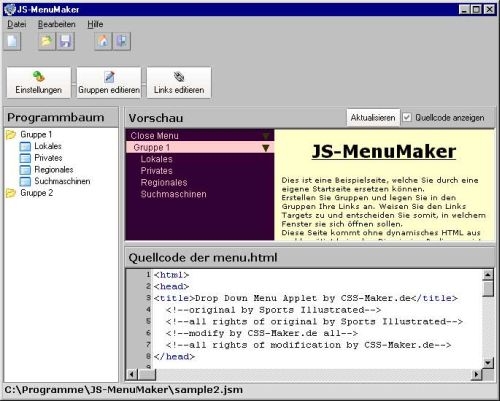This screenshot has width=500, height=401.
Task: Select Gruppe 2 in Programmbaum
Action: coord(37,193)
